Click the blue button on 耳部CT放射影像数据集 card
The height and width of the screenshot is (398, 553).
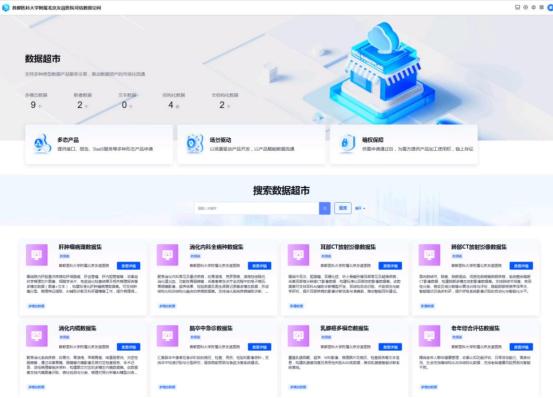(x=390, y=266)
